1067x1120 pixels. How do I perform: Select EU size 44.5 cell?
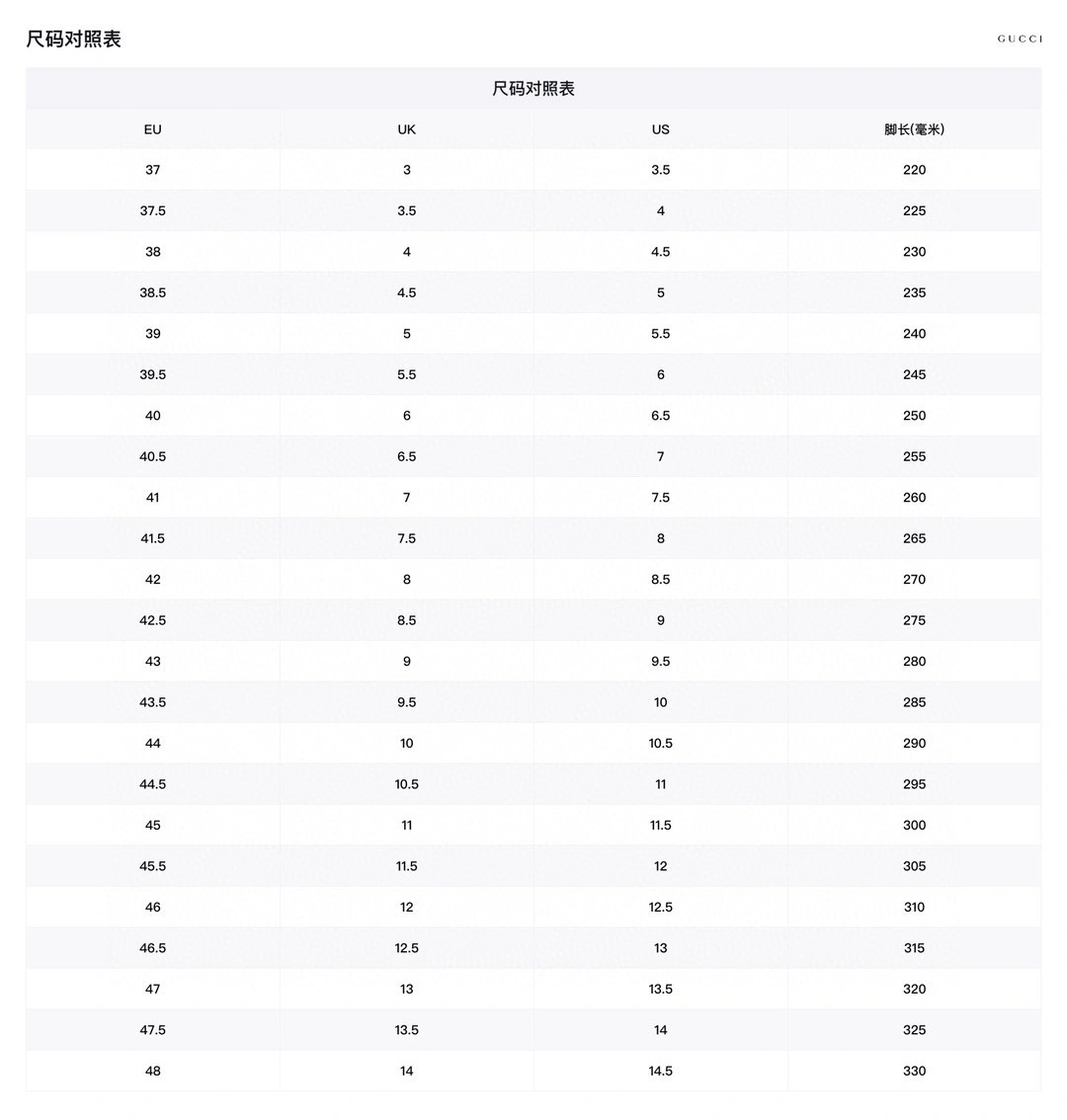pos(152,784)
